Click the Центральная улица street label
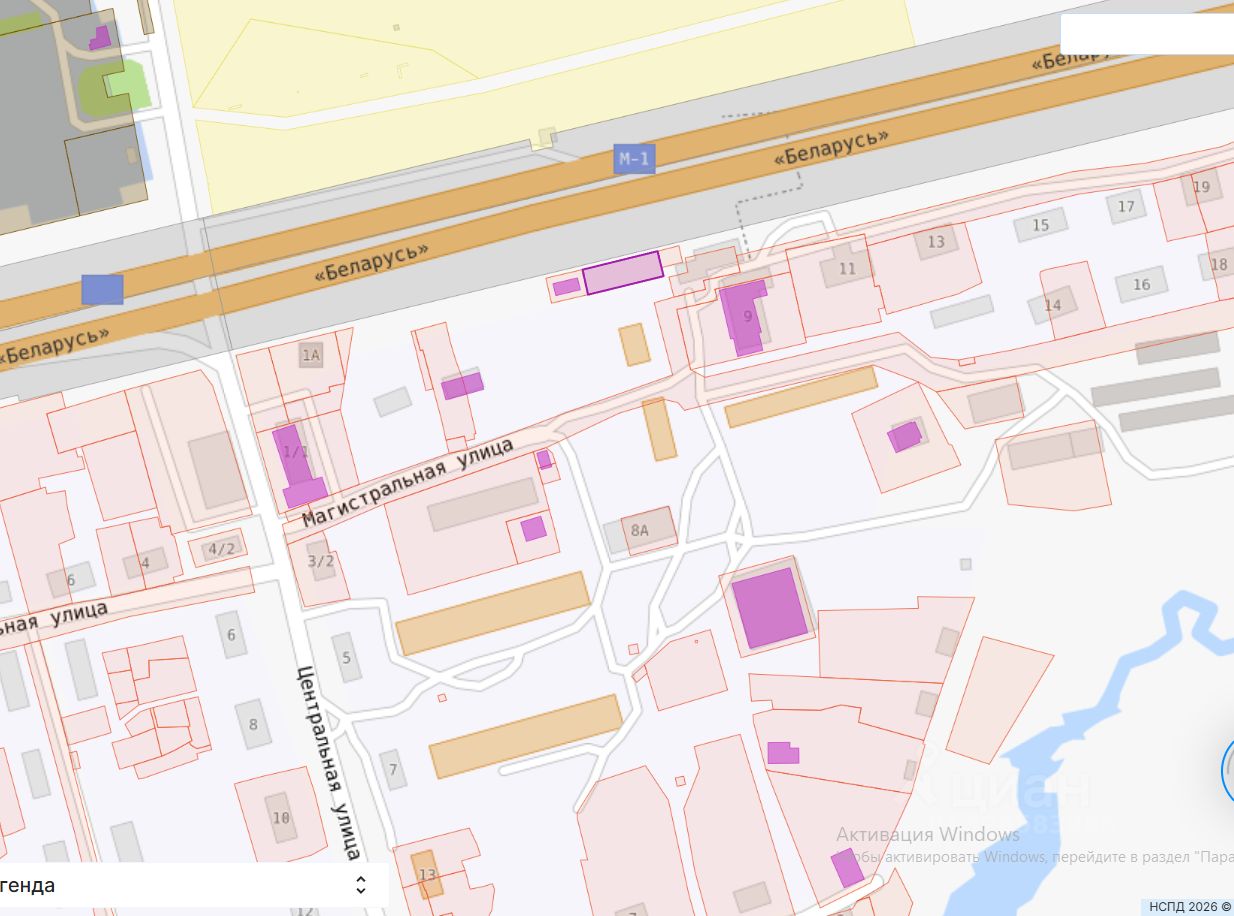 (329, 762)
